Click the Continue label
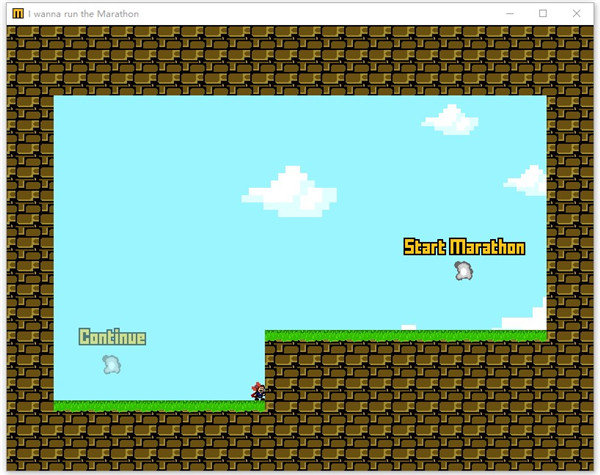Screen dimensions: 600x475 click(112, 337)
